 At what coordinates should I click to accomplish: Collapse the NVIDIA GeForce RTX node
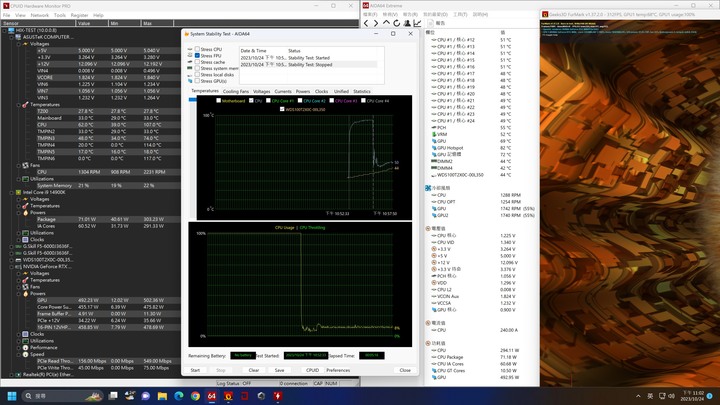coord(11,267)
